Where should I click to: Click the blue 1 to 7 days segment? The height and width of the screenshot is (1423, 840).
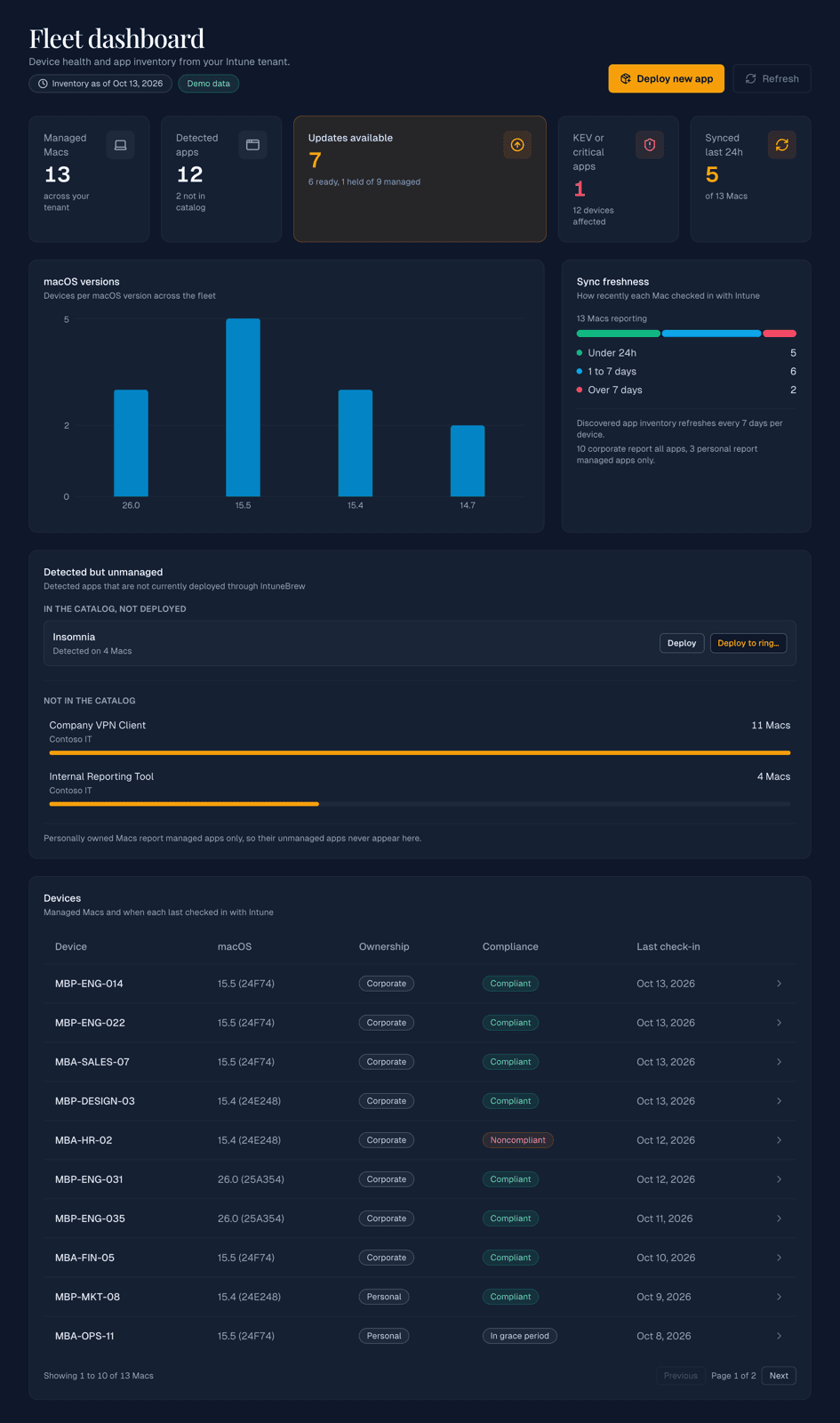tap(711, 334)
